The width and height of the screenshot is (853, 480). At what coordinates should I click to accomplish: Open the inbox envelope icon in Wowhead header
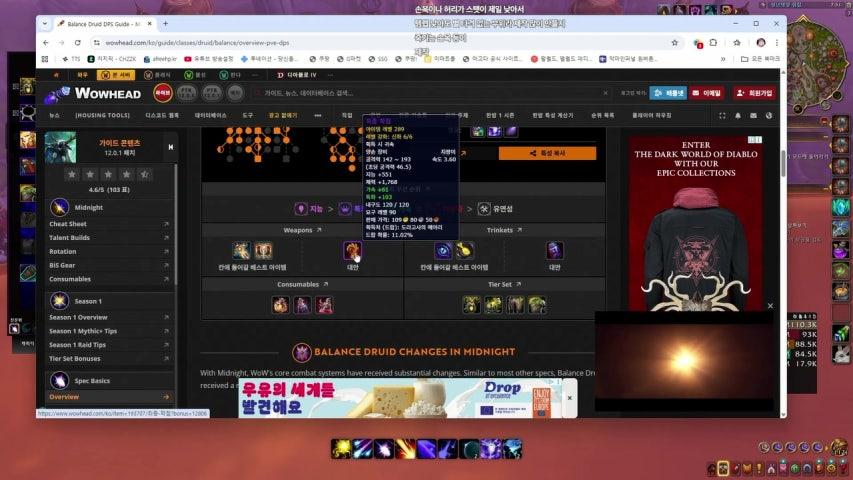pyautogui.click(x=753, y=115)
